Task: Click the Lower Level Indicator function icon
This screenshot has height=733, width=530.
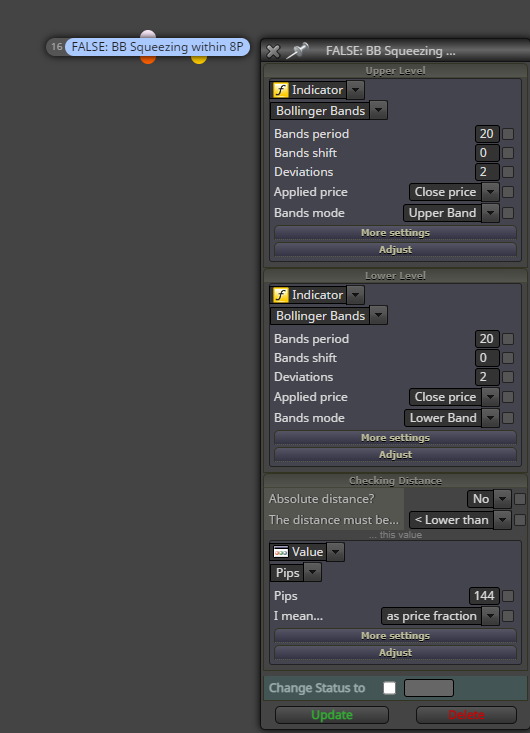Action: pos(280,295)
